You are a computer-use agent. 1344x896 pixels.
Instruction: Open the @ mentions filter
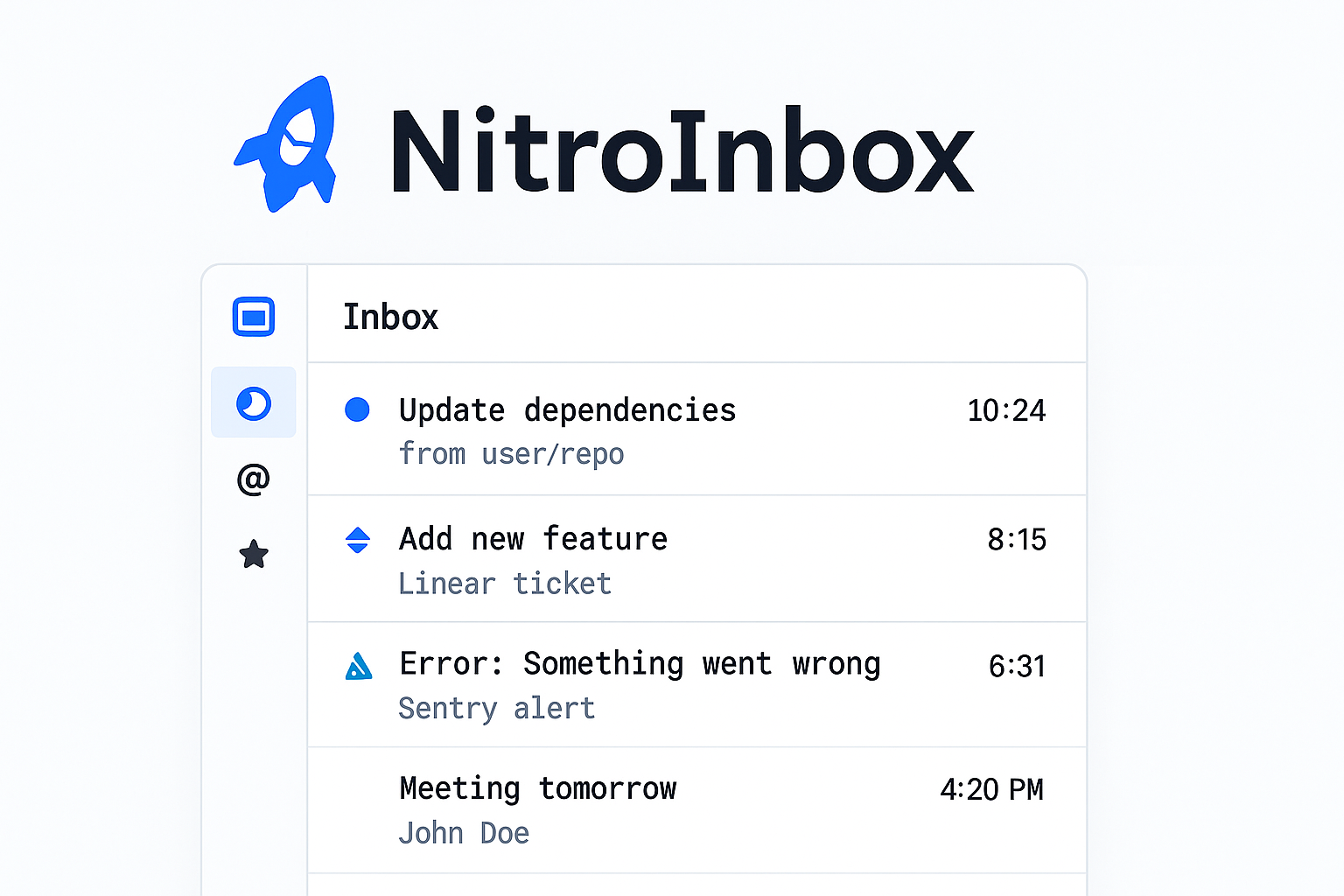[253, 479]
